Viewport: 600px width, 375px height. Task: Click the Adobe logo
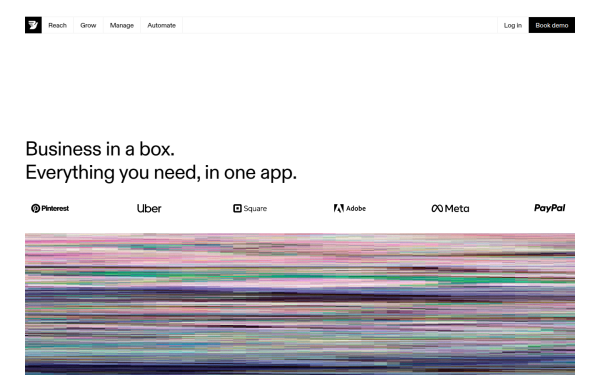pyautogui.click(x=350, y=209)
